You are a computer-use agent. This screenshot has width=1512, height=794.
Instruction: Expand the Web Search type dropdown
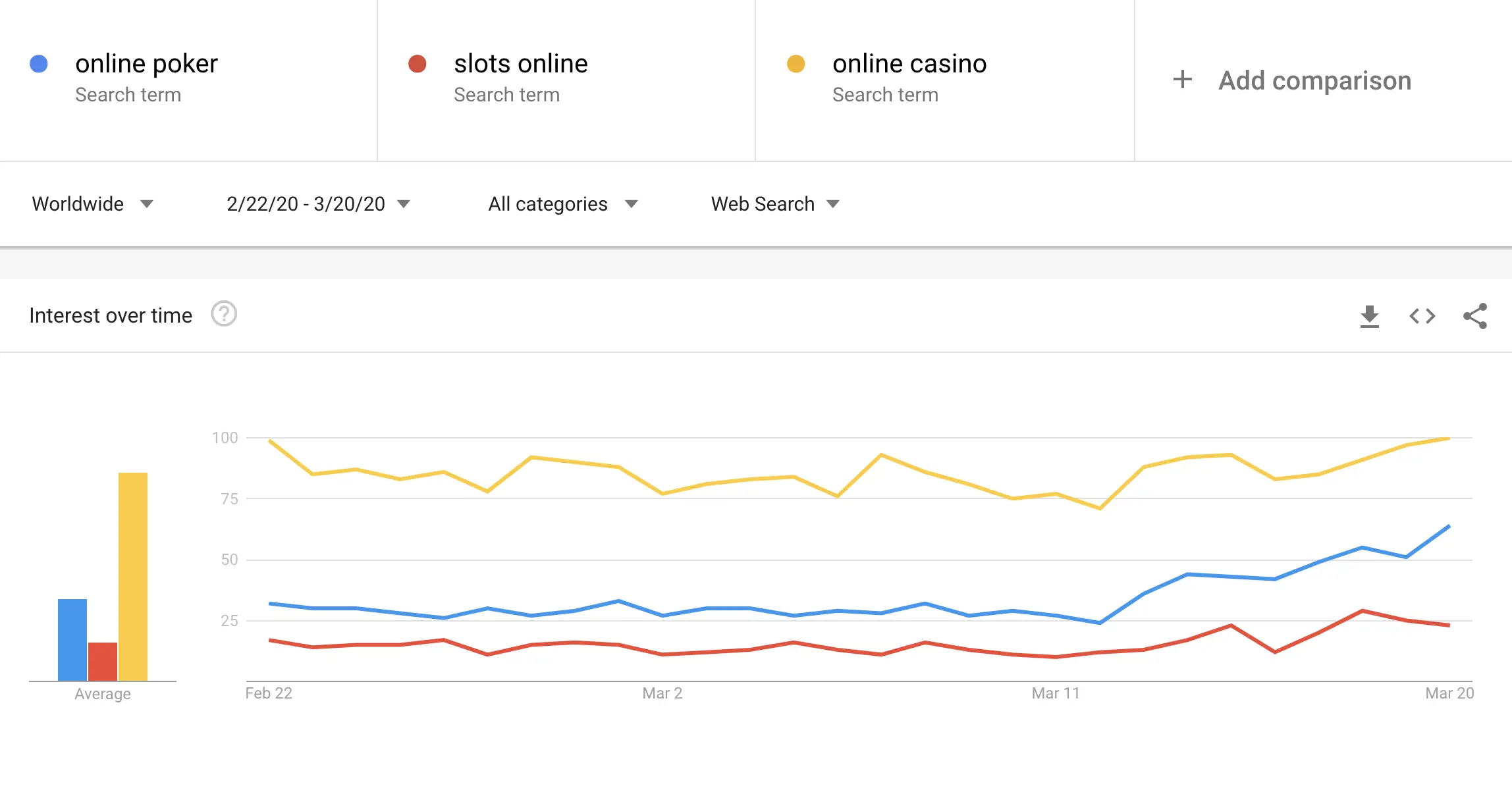click(x=774, y=204)
